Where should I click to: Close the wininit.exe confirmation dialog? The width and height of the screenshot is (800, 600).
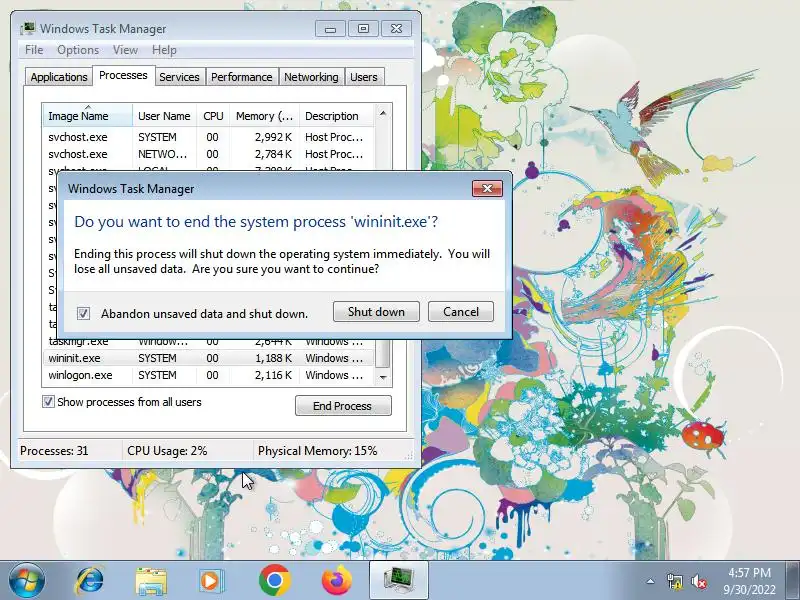487,189
